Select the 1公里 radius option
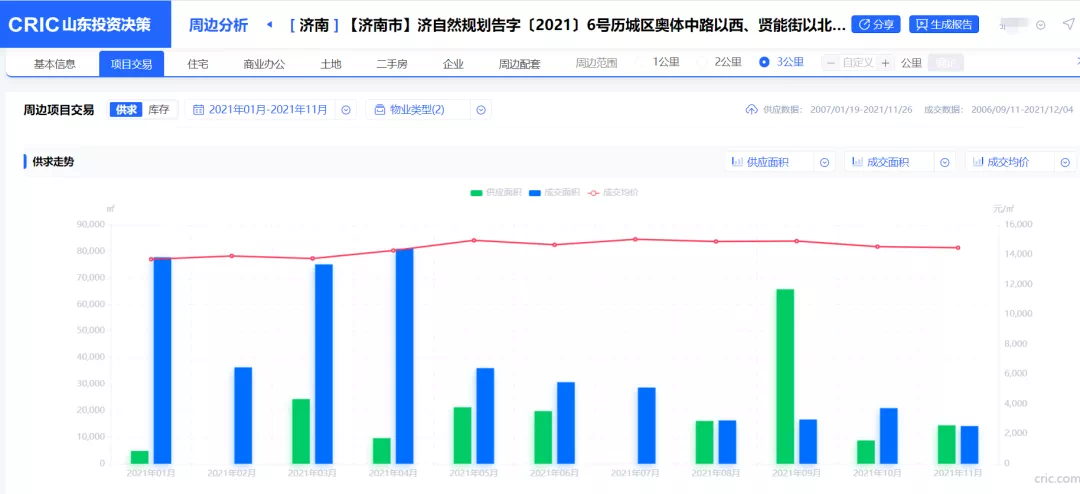 pyautogui.click(x=664, y=62)
